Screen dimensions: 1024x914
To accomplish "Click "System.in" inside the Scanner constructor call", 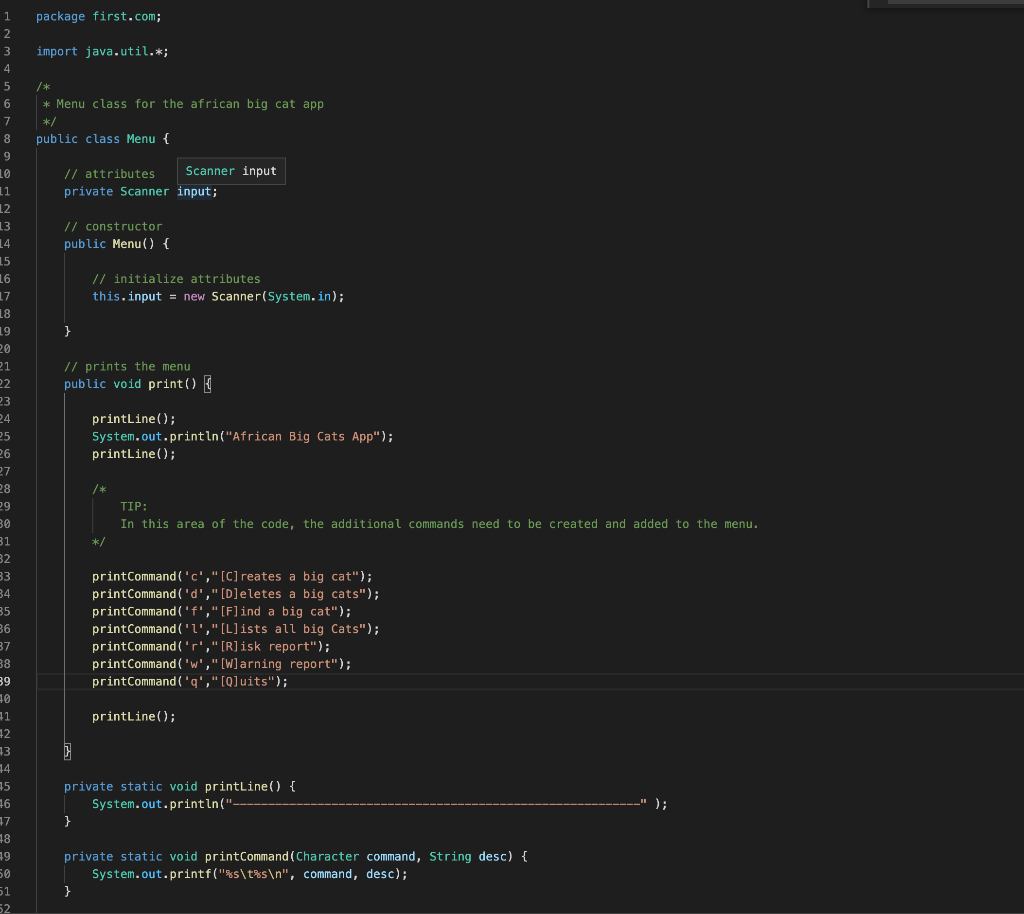I will (x=299, y=296).
